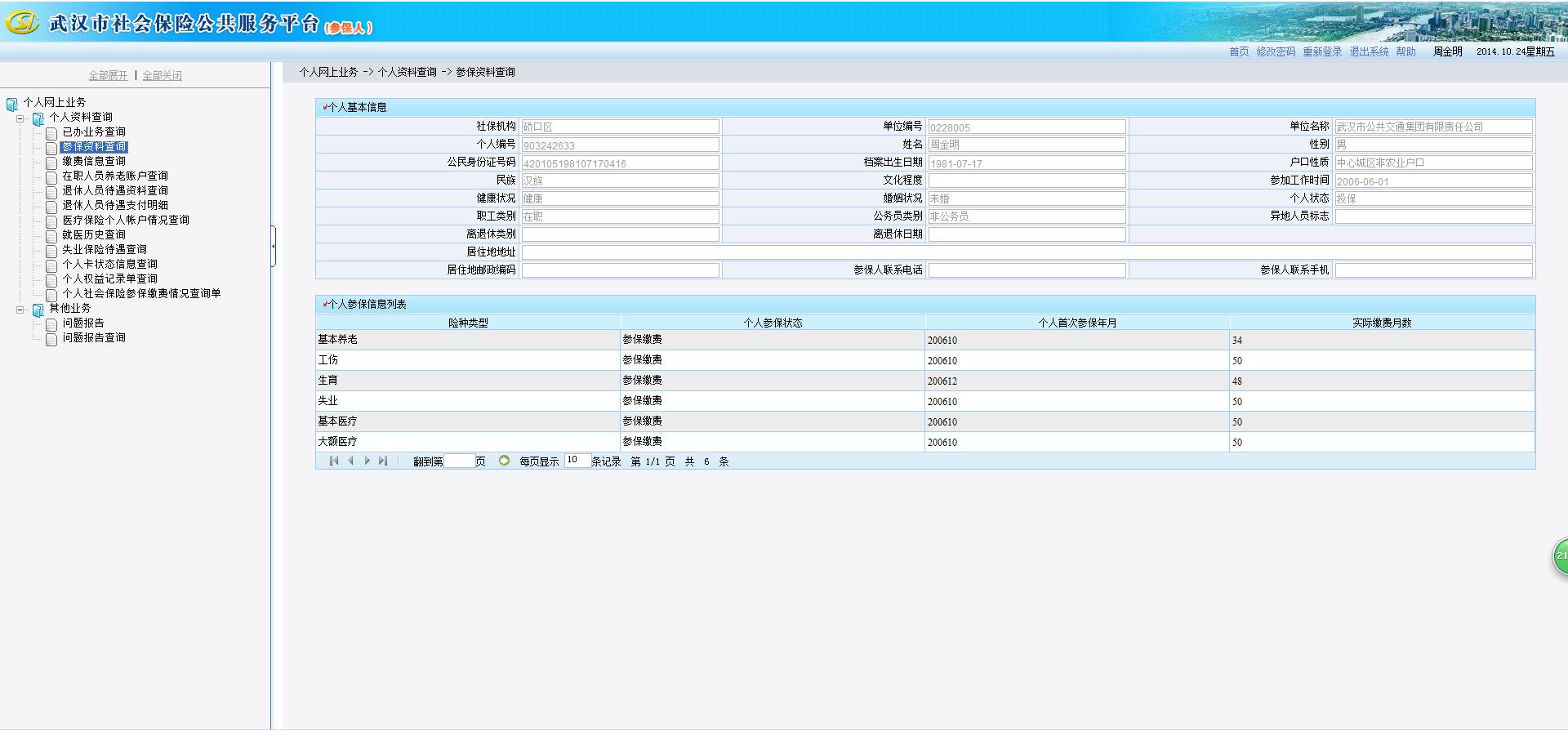Click the 全部展开 link
Screen dimensions: 1568x731
point(108,76)
